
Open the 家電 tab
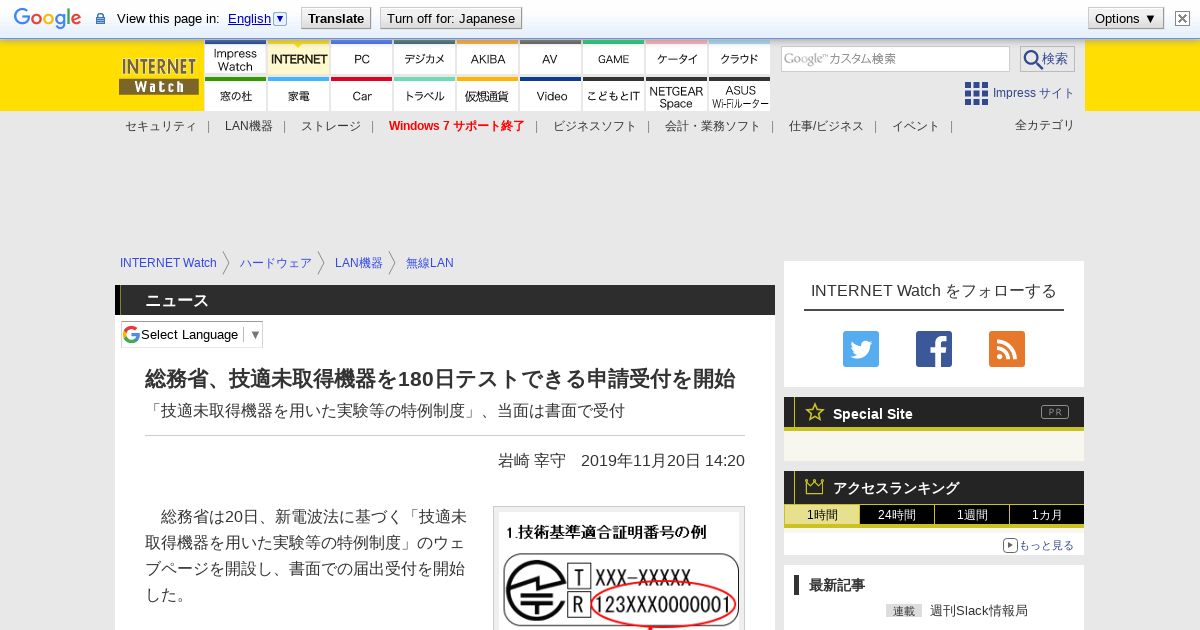pyautogui.click(x=298, y=95)
